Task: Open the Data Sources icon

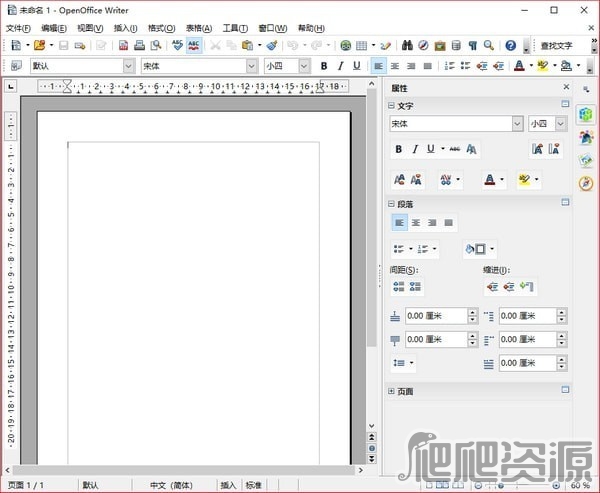Action: [x=456, y=45]
